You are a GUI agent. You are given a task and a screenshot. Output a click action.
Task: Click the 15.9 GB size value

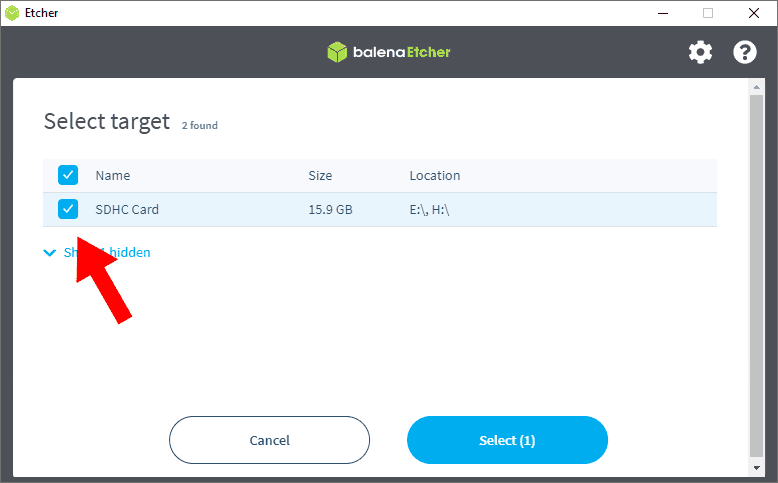click(330, 209)
